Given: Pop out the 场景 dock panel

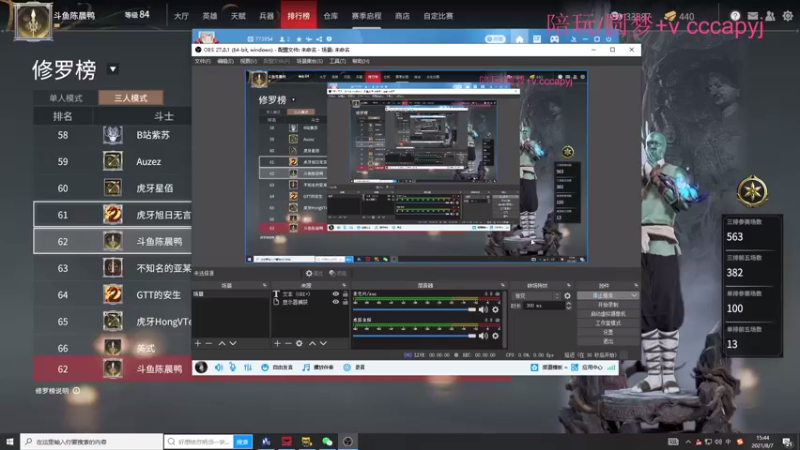Looking at the screenshot, I should 264,285.
